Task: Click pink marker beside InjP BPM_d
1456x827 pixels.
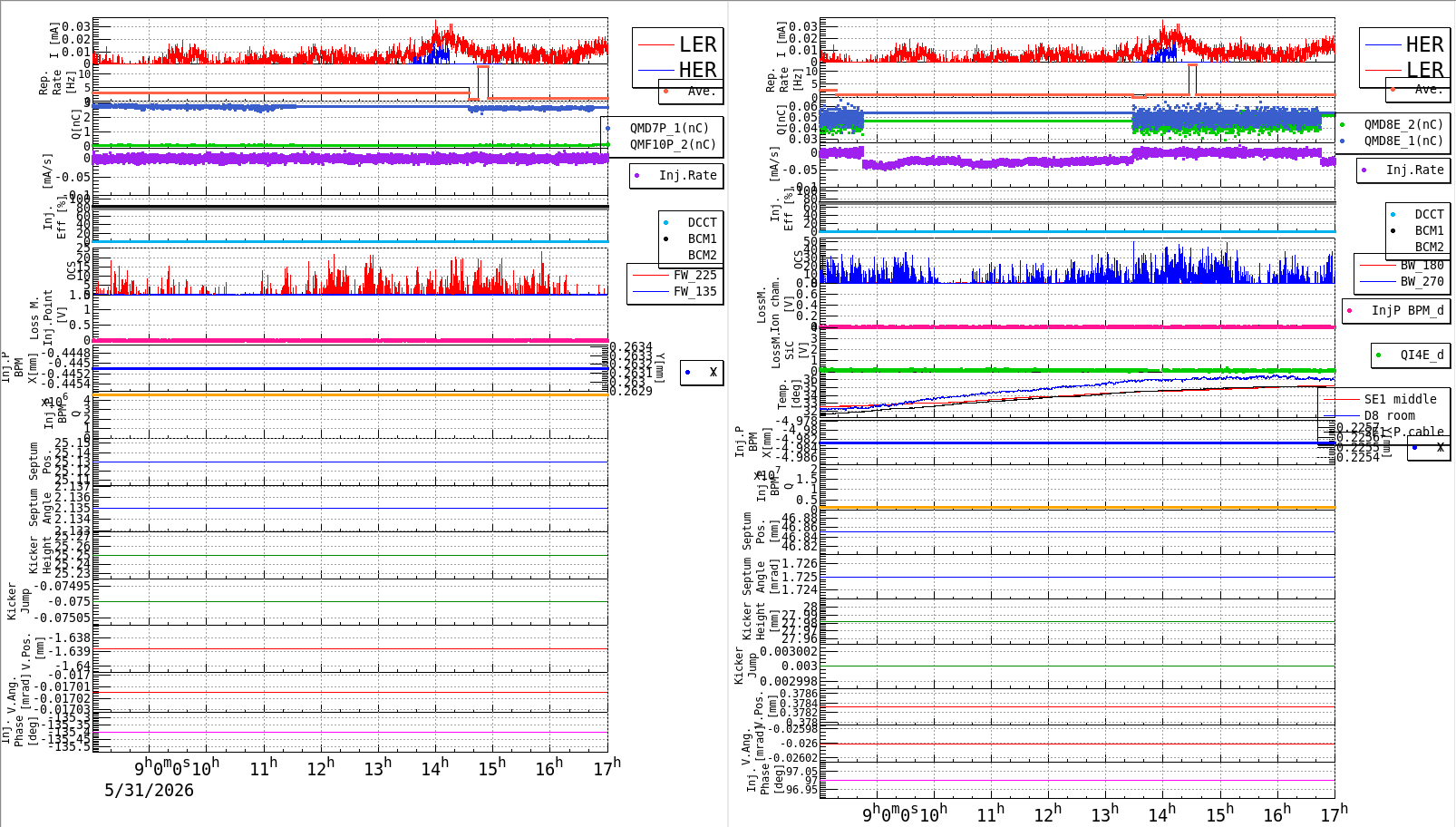Action: click(1350, 310)
